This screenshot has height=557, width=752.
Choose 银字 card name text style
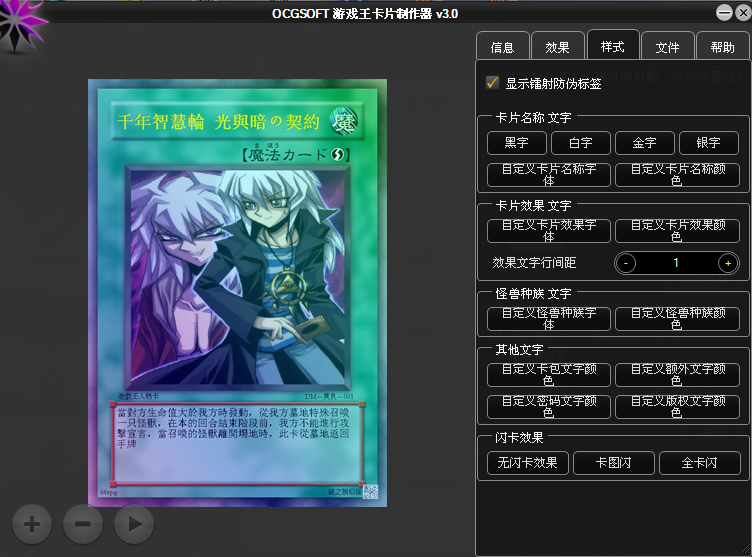[x=709, y=143]
